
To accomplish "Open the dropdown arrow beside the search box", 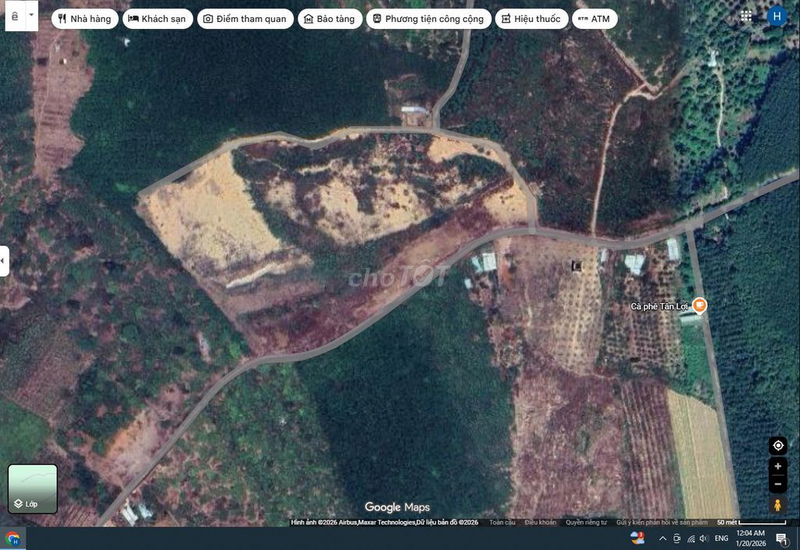I will point(31,16).
